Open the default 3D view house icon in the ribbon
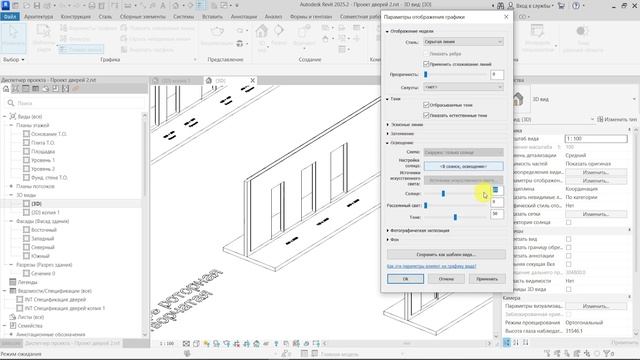The image size is (640, 360). coord(261,31)
